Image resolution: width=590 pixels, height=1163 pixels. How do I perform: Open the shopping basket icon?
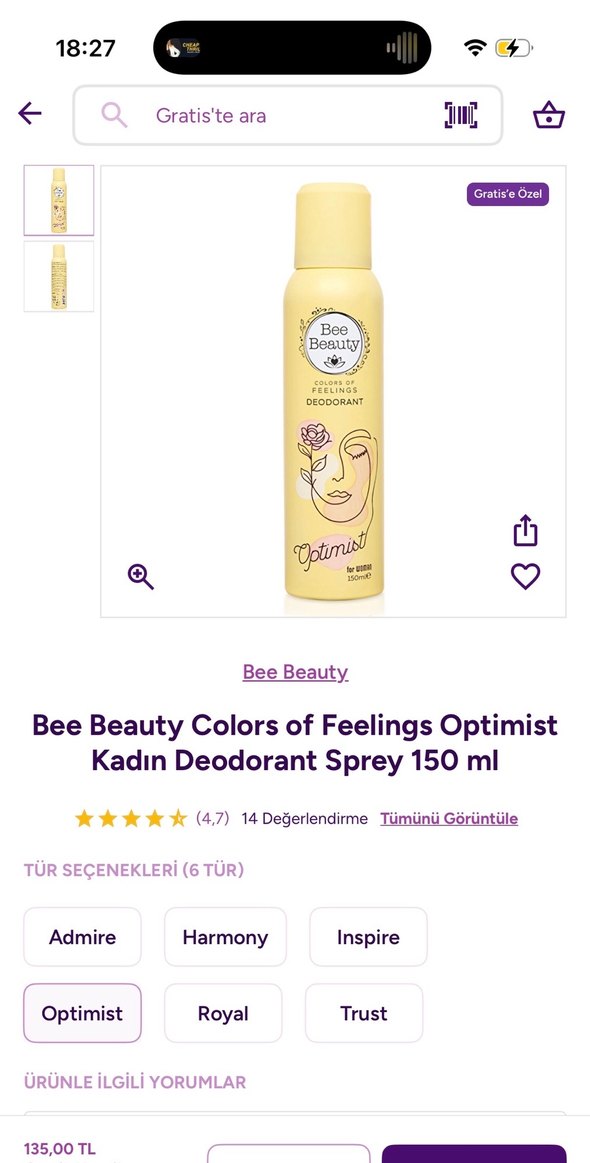pos(548,115)
